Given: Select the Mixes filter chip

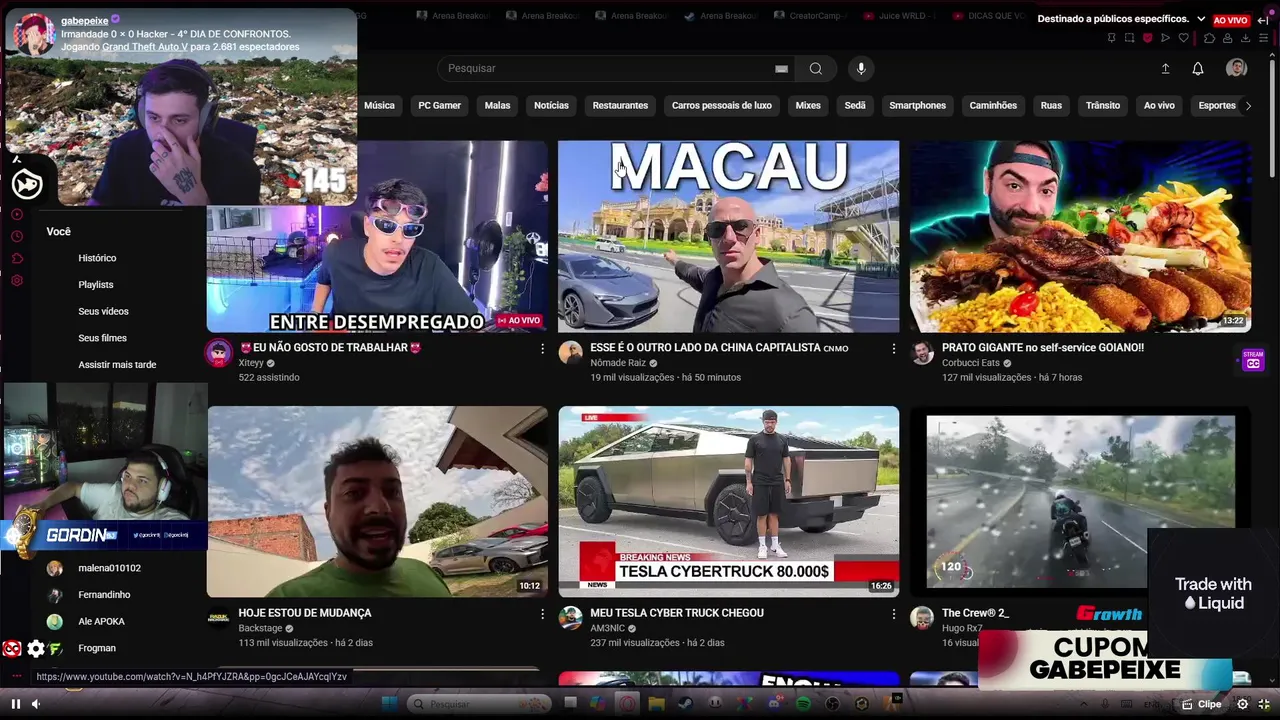Looking at the screenshot, I should [x=808, y=105].
